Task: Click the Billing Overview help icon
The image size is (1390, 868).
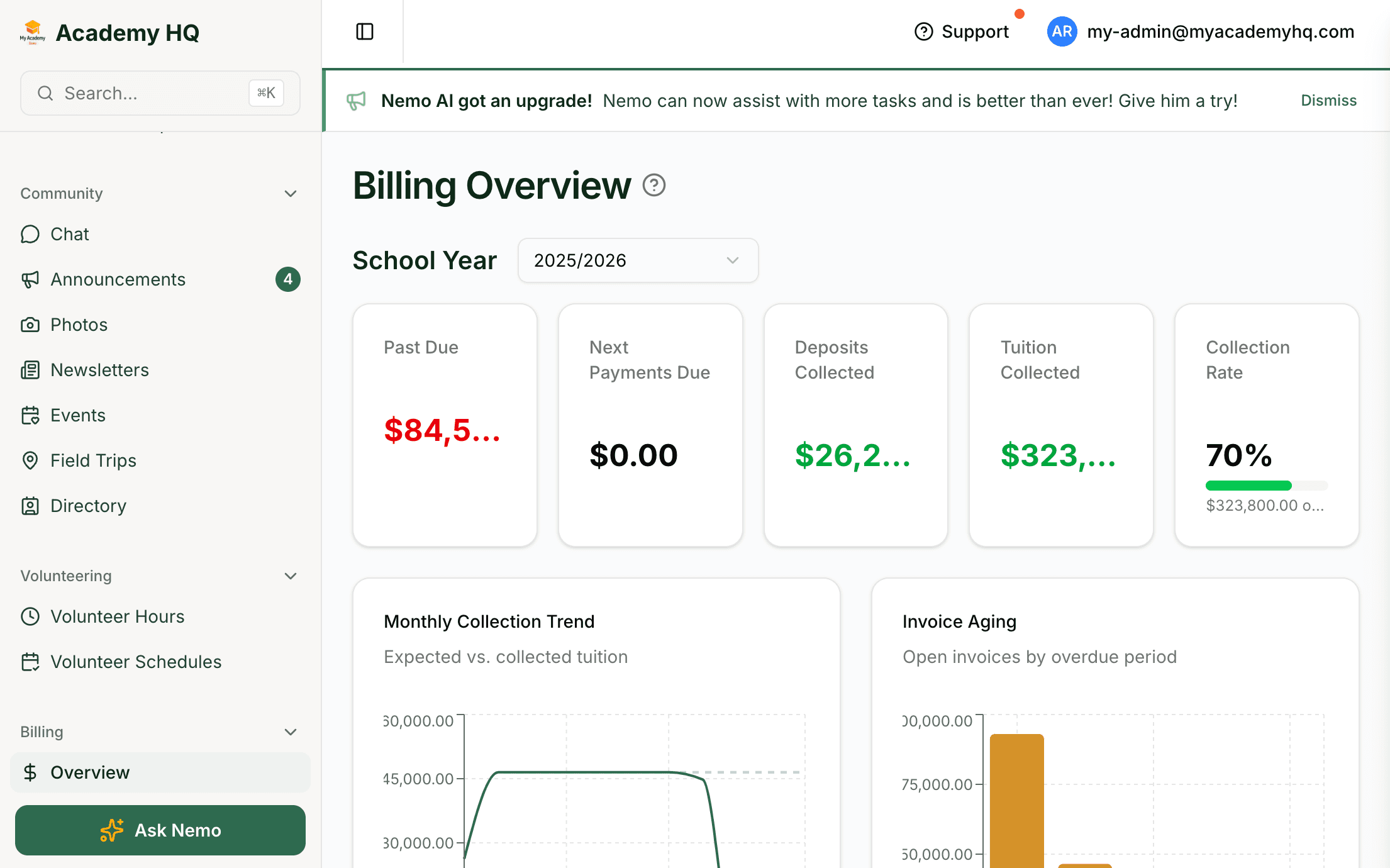Action: click(x=654, y=186)
